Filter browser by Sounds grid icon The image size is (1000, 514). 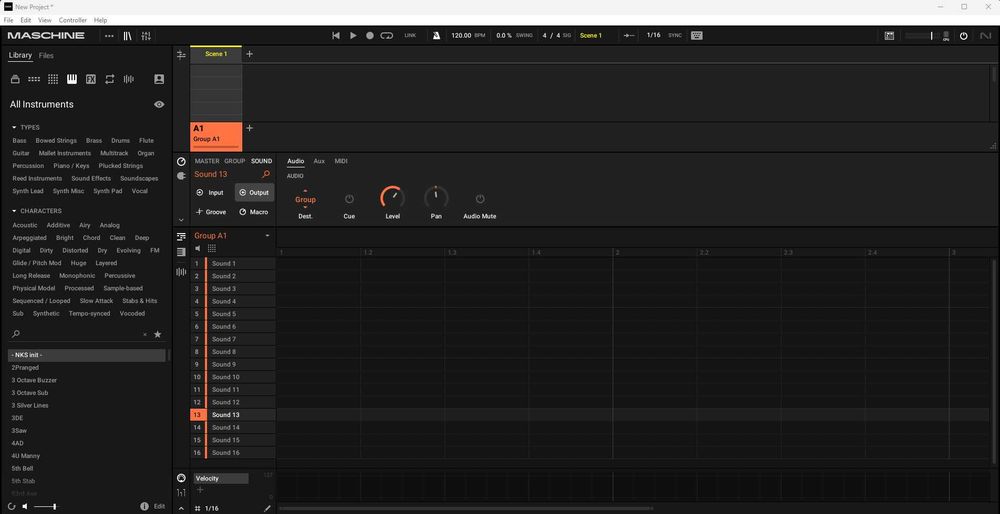(53, 79)
